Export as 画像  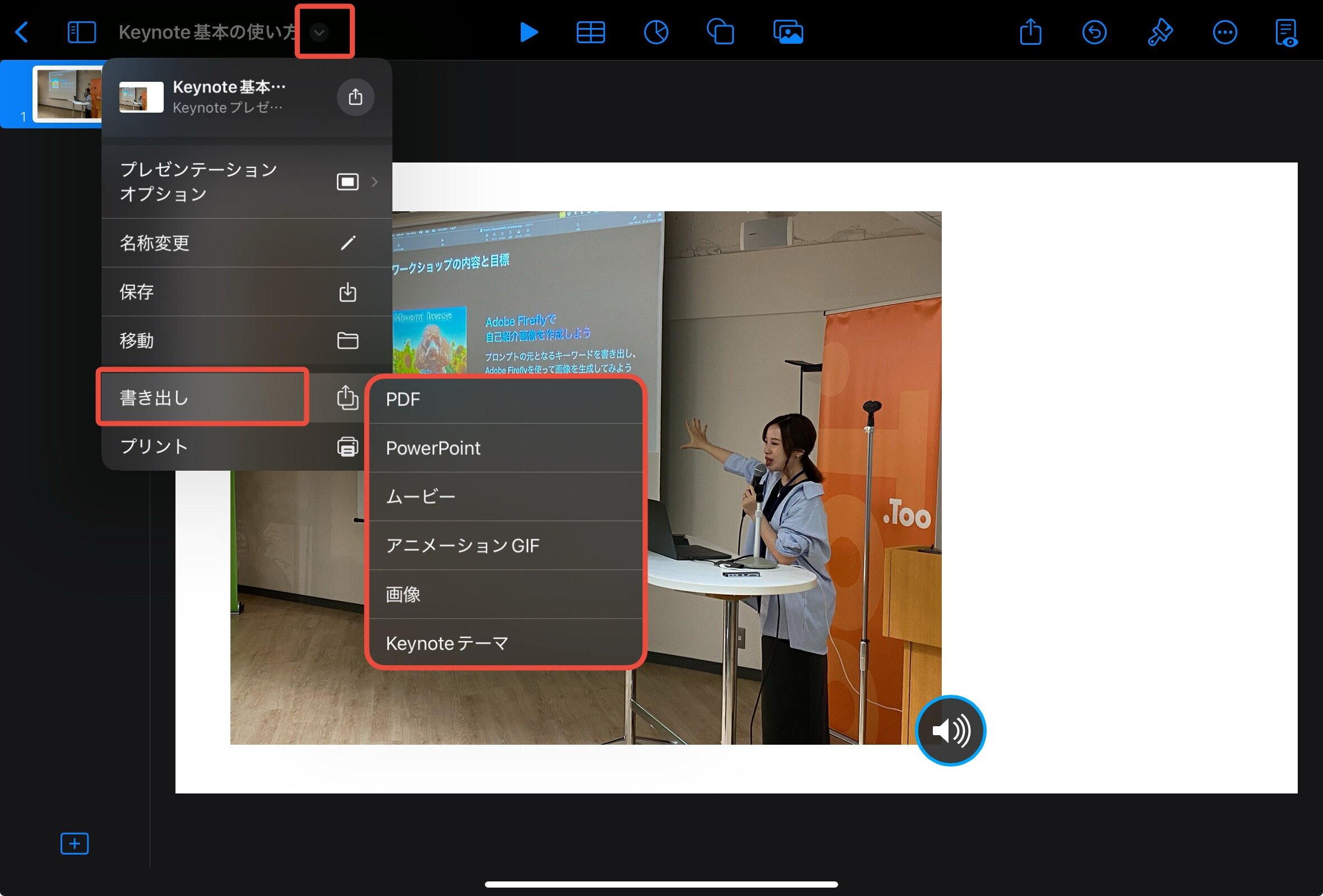506,595
